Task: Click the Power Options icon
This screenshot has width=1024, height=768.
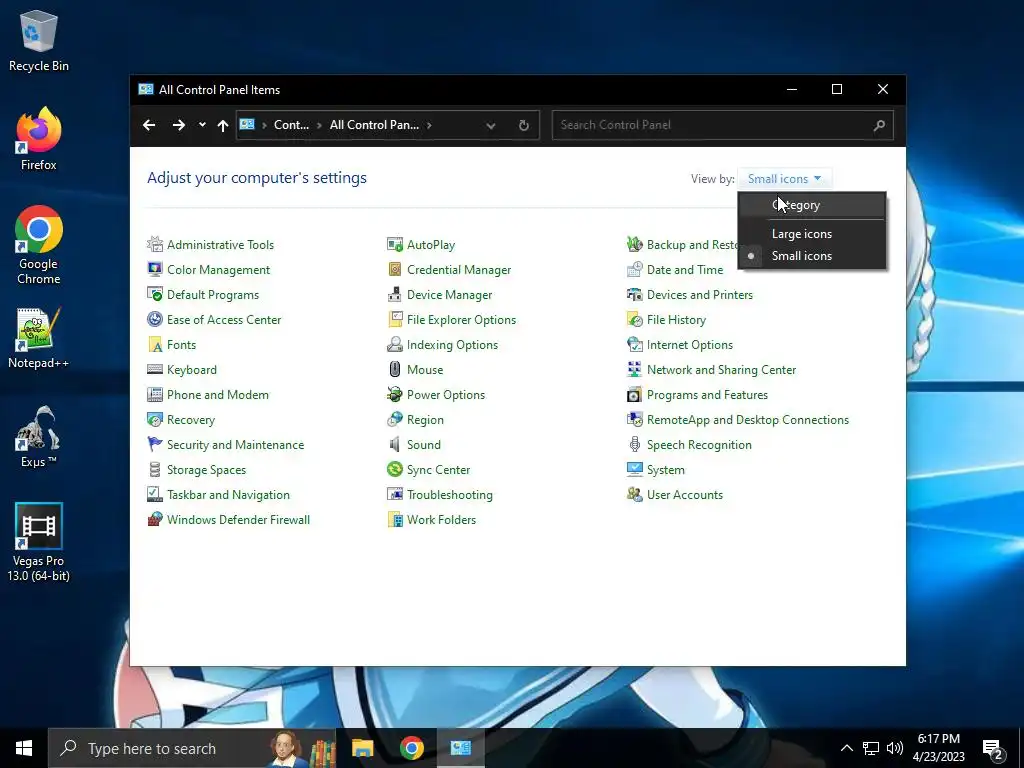Action: 394,394
